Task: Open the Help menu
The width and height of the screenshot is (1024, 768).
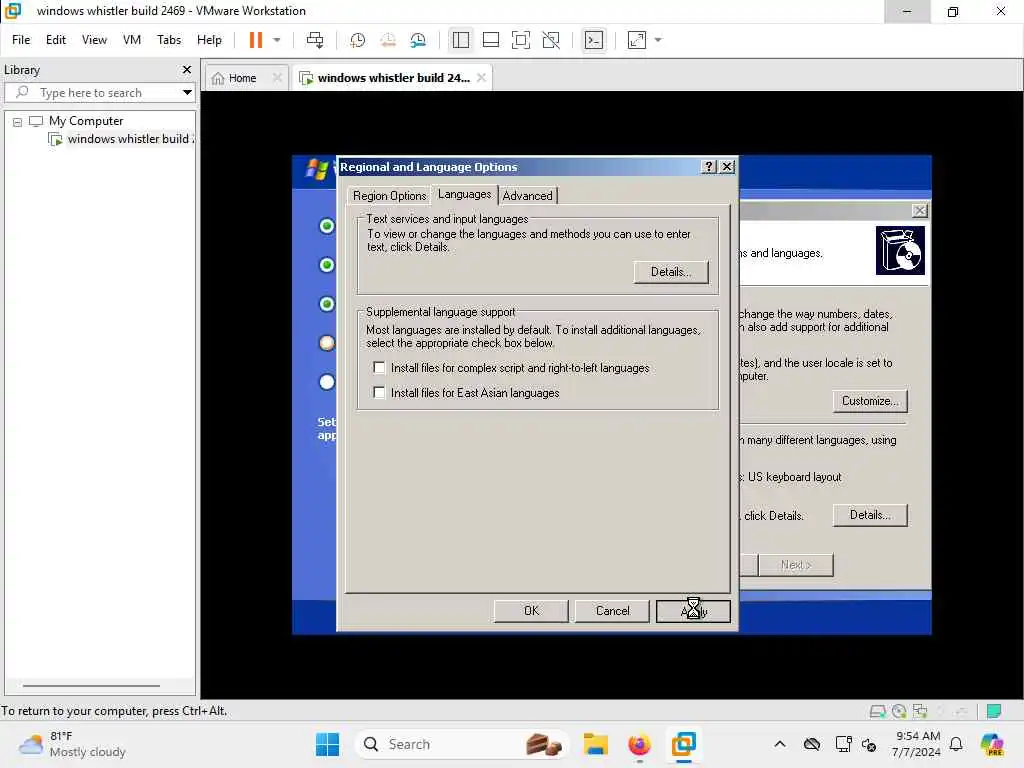Action: coord(209,40)
